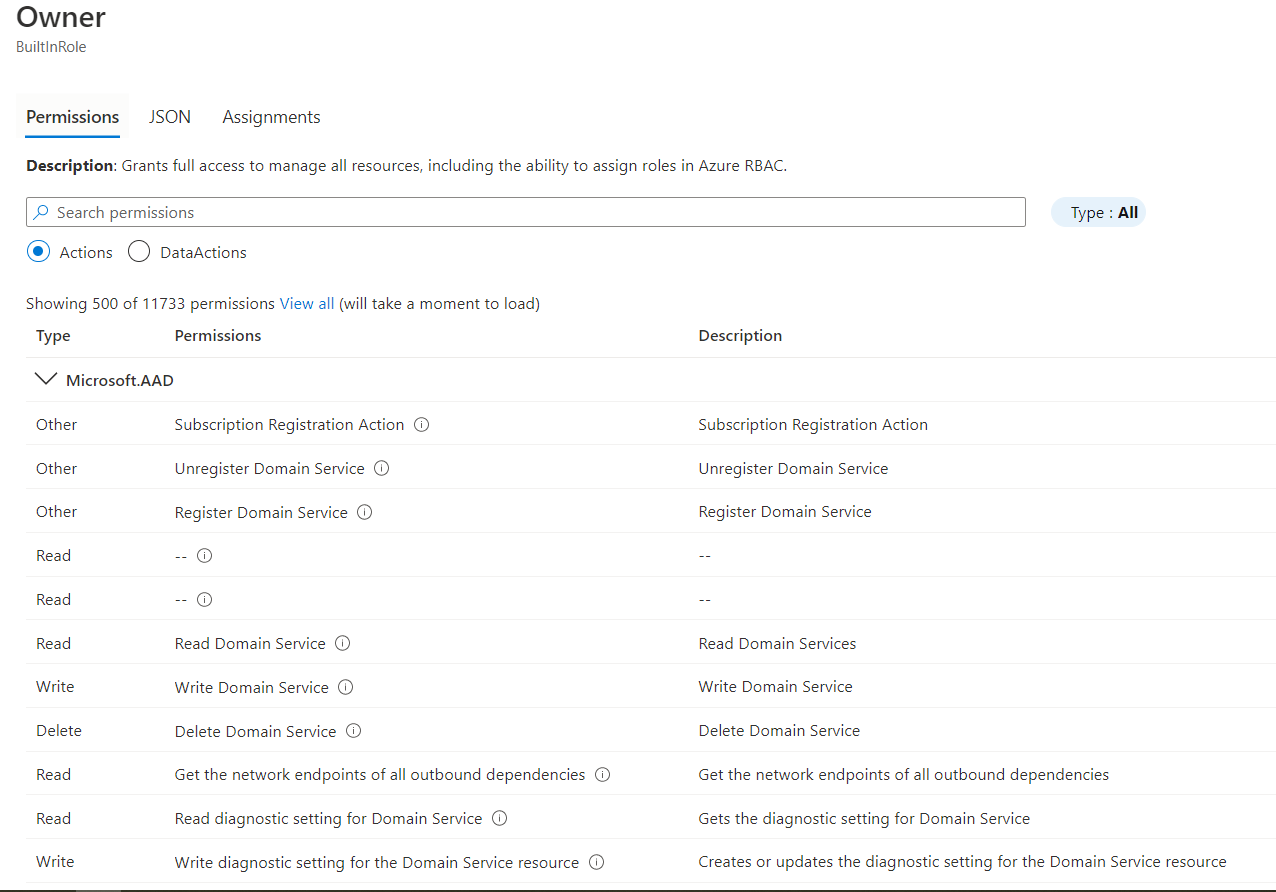Click the Delete Domain Service permission name
Image resolution: width=1276 pixels, height=892 pixels.
pyautogui.click(x=255, y=731)
